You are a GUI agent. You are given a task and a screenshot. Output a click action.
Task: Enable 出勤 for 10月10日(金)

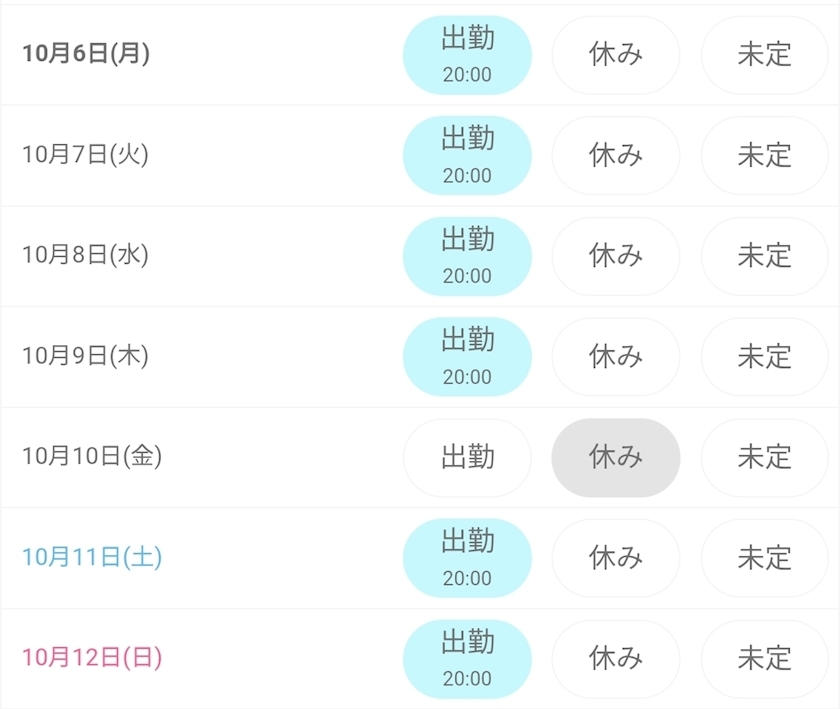pyautogui.click(x=467, y=458)
